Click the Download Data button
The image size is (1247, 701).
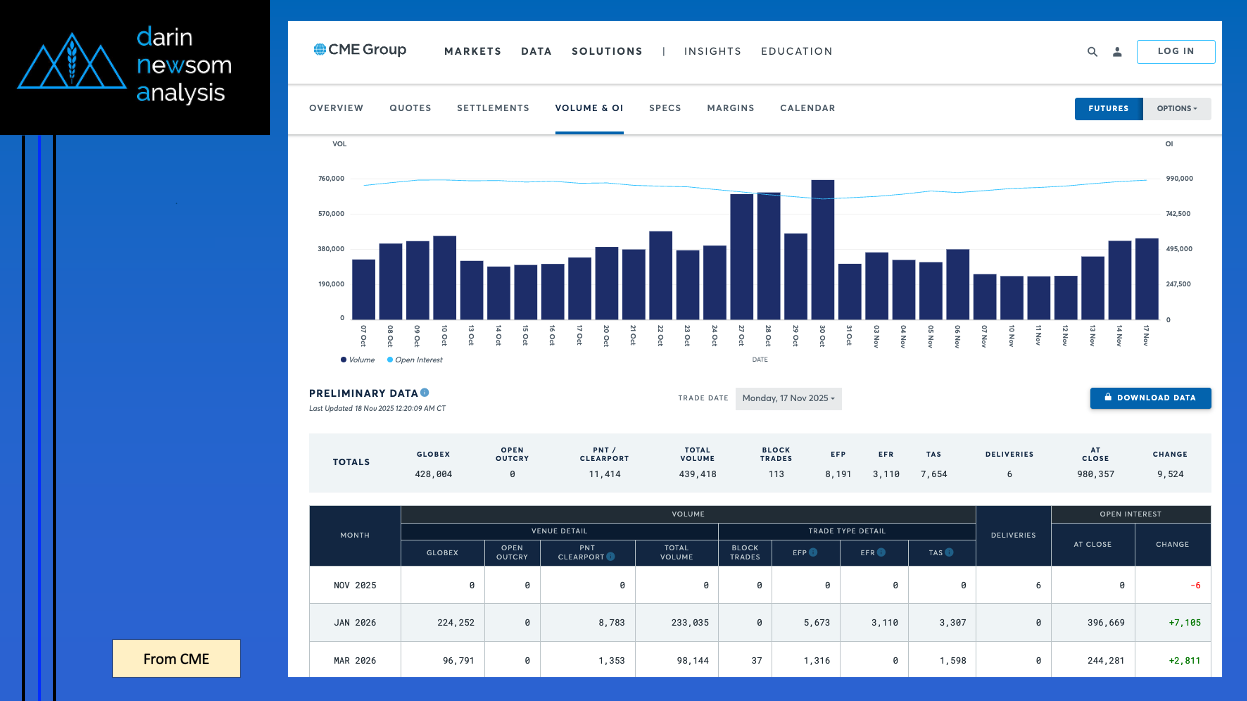tap(1150, 398)
